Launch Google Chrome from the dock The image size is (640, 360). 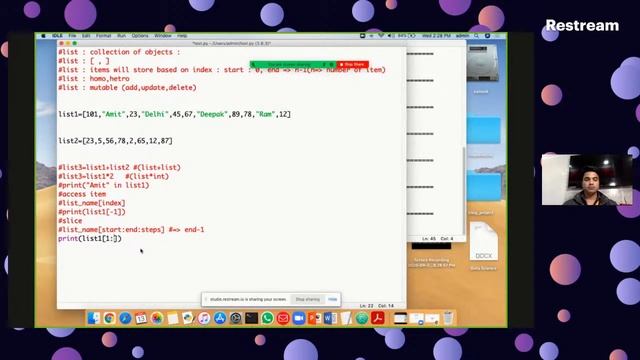tap(109, 318)
